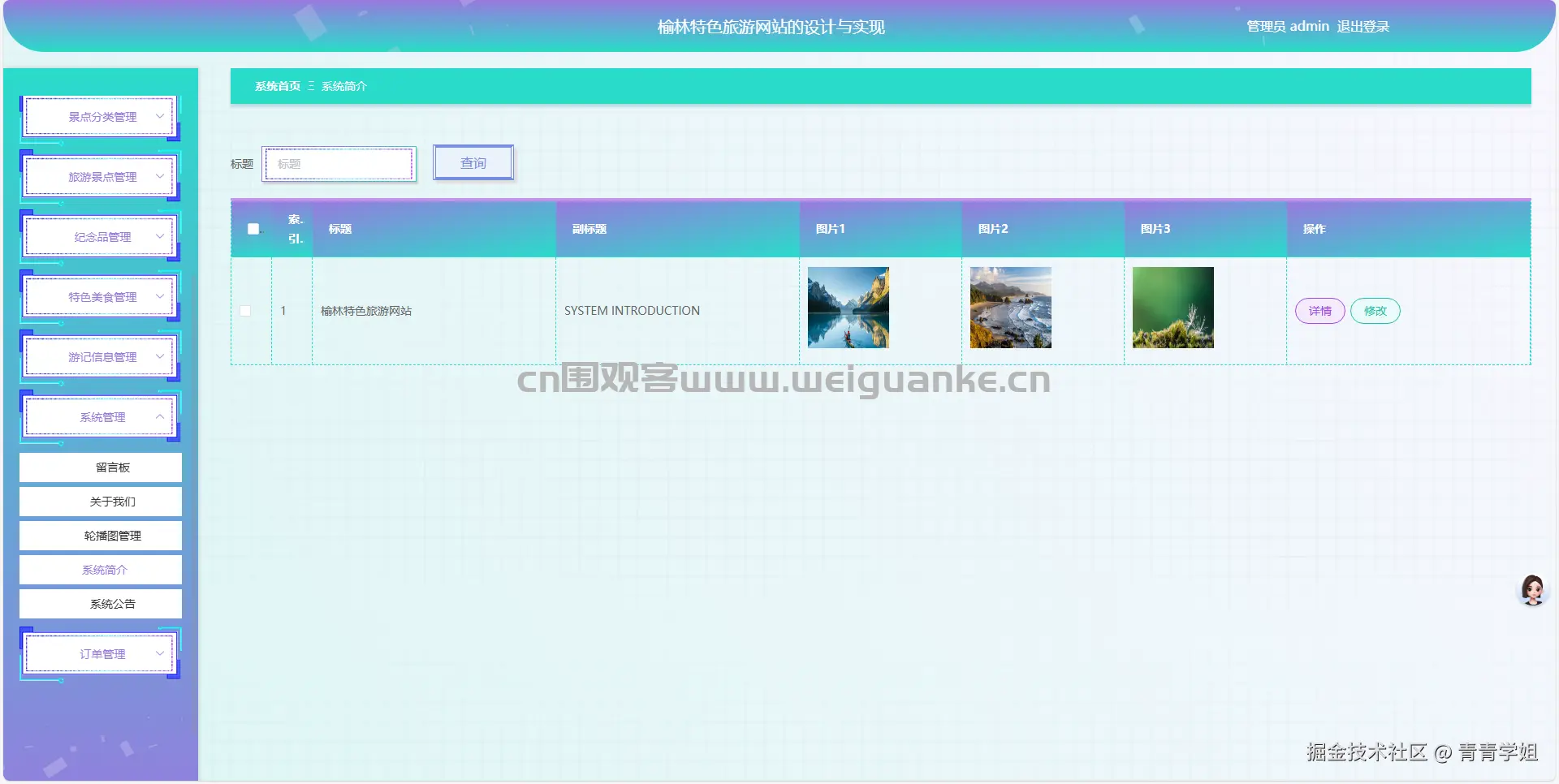Open the 轮播图管理 submenu item
This screenshot has height=784, width=1559.
point(101,536)
